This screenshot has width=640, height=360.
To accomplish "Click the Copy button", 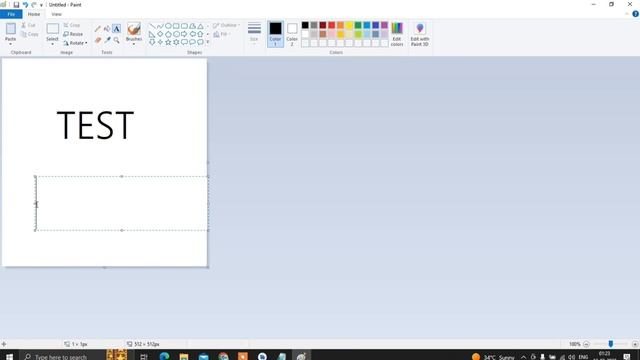I will tap(30, 34).
